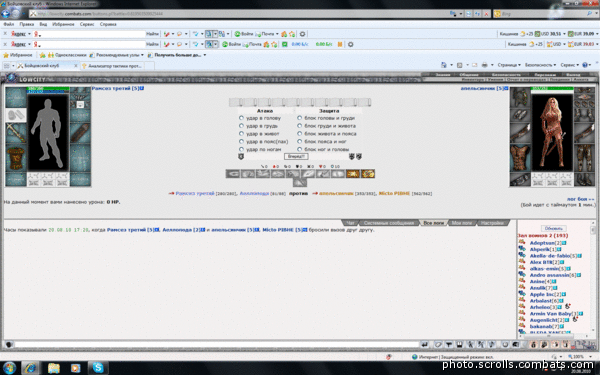
Task: Click Windows Start orb button
Action: pos(9,368)
